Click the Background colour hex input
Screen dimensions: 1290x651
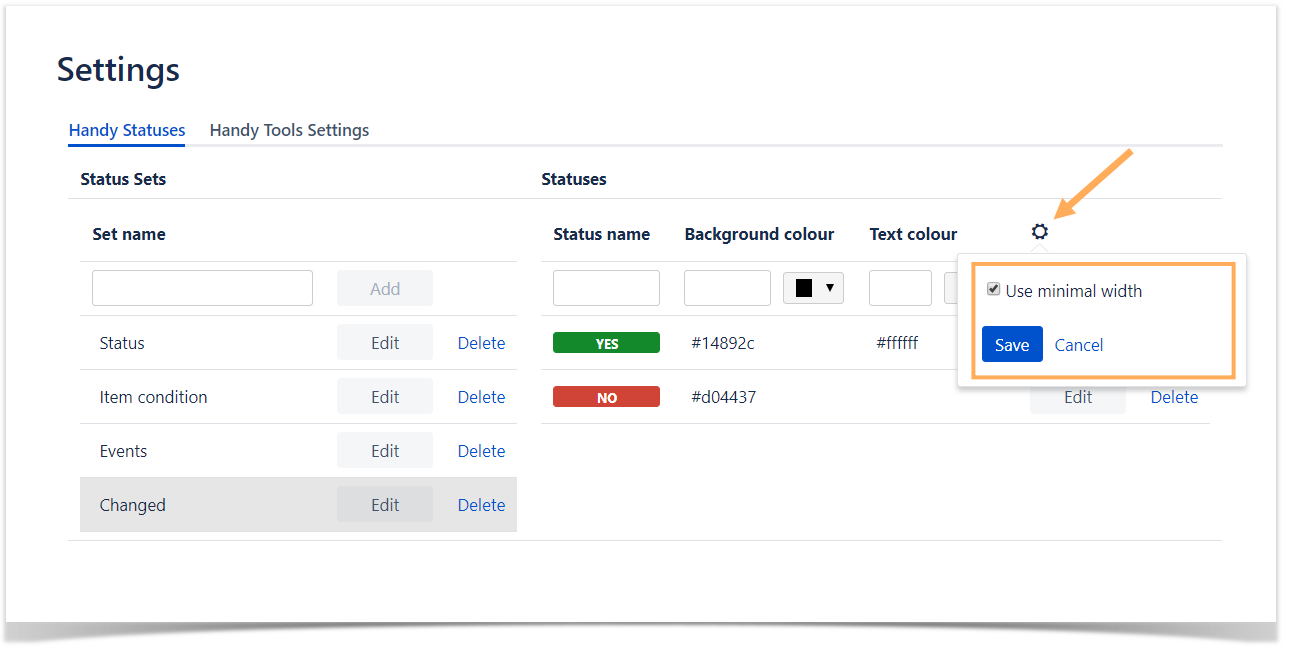pyautogui.click(x=727, y=288)
